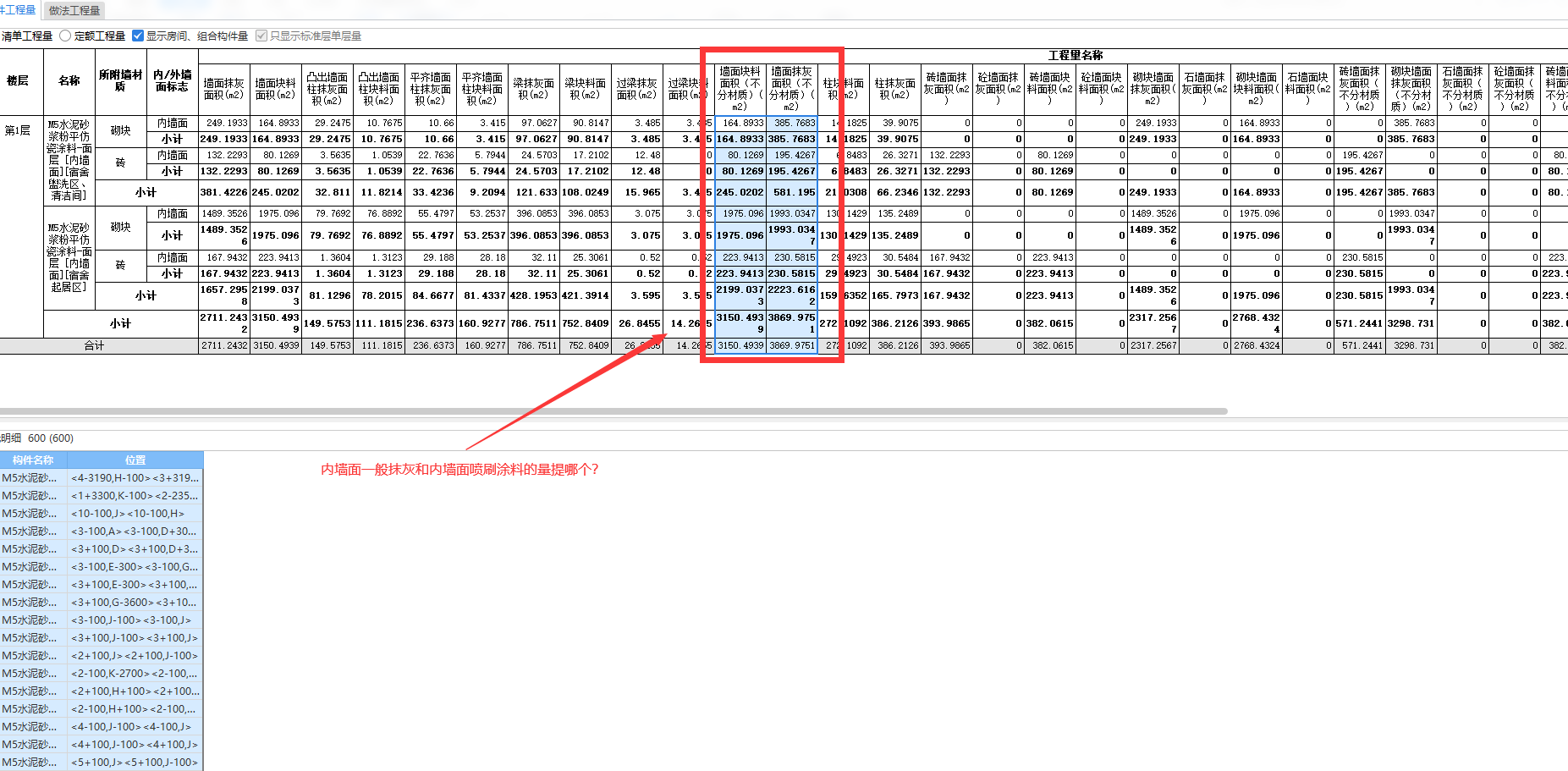
Task: Select the 柱抹灰面积(m2) column header
Action: point(895,89)
